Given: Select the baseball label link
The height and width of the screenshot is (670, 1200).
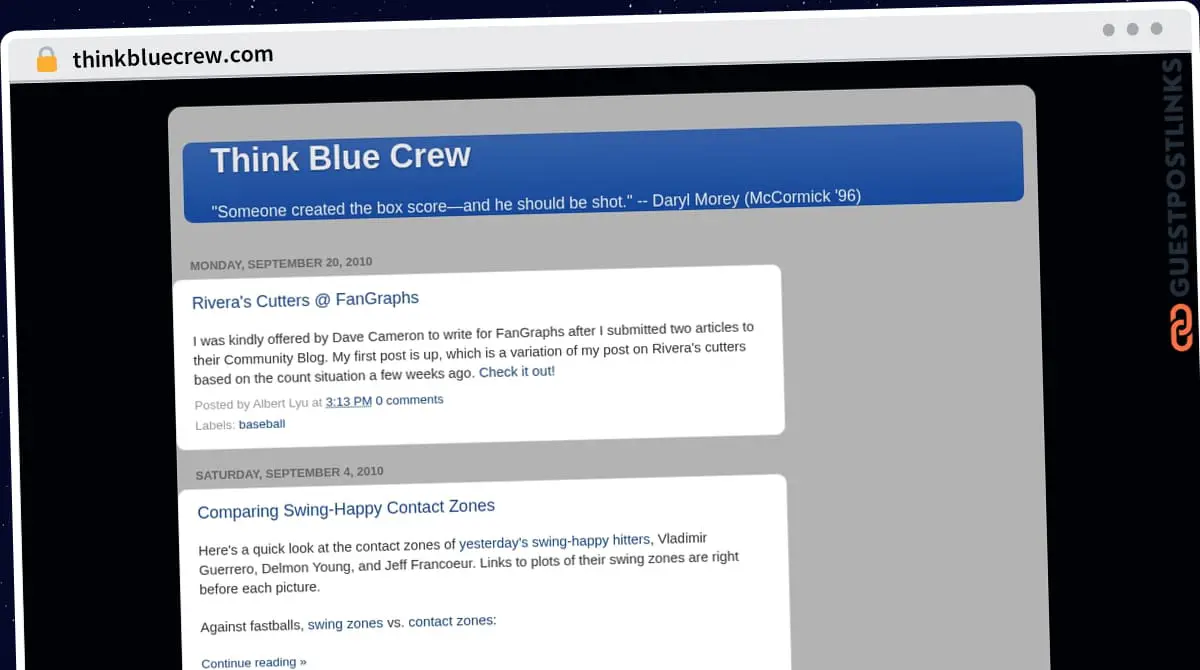Looking at the screenshot, I should point(262,424).
